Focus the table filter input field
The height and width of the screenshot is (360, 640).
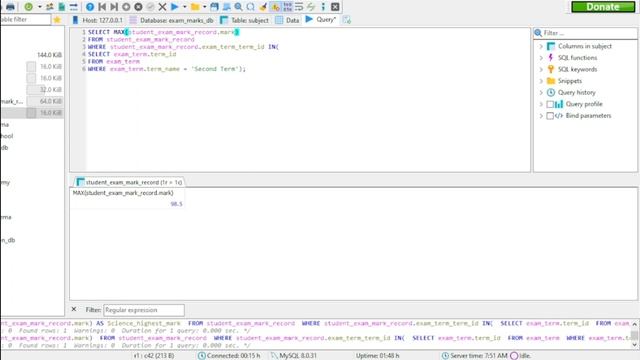click(25, 20)
